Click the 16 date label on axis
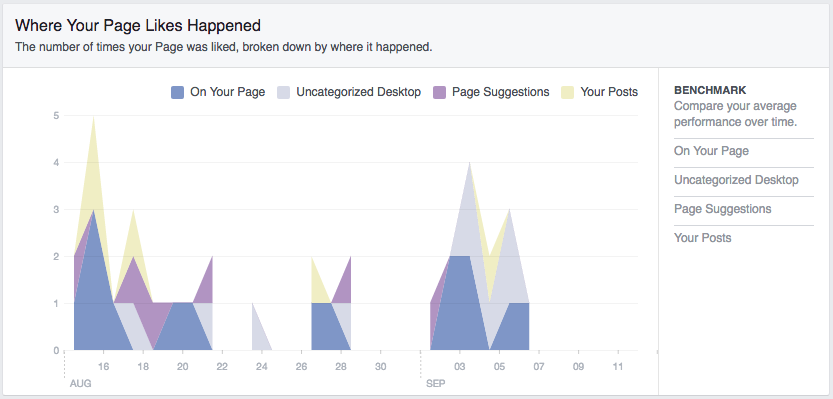Viewport: 833px width, 399px height. click(x=104, y=366)
